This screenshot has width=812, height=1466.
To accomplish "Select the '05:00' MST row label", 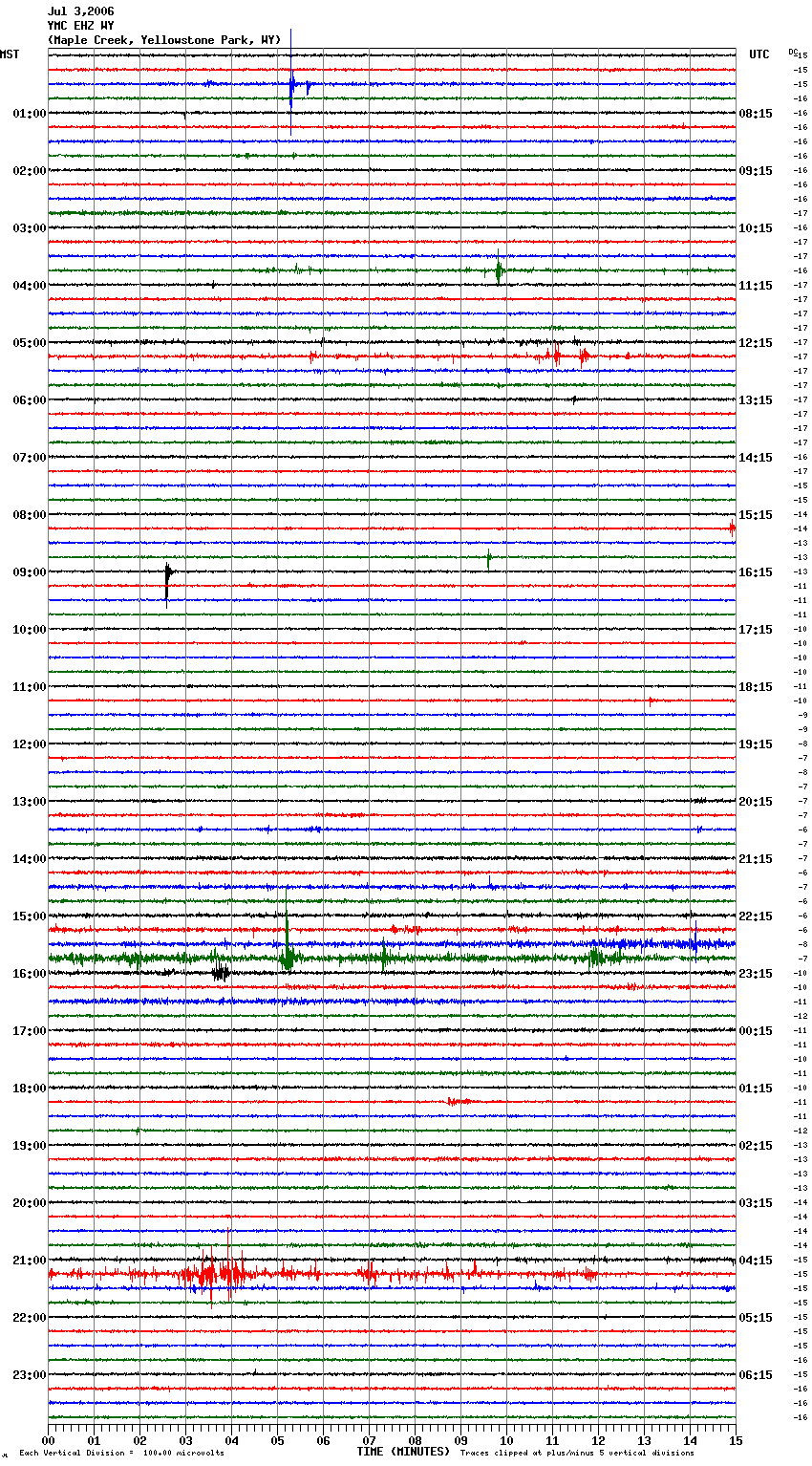I will click(30, 343).
